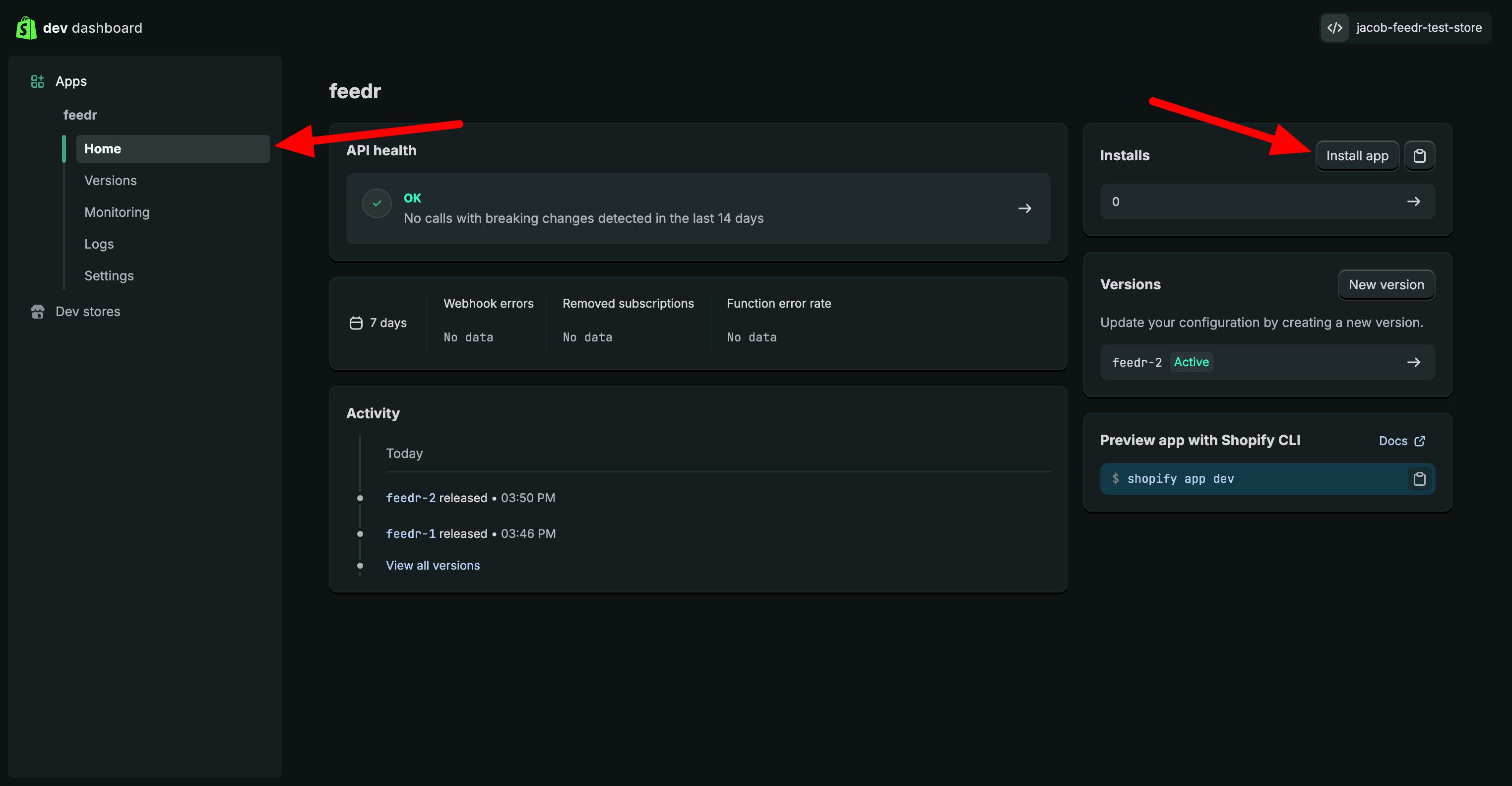The width and height of the screenshot is (1512, 786).
Task: Open Settings in the sidebar
Action: 109,276
